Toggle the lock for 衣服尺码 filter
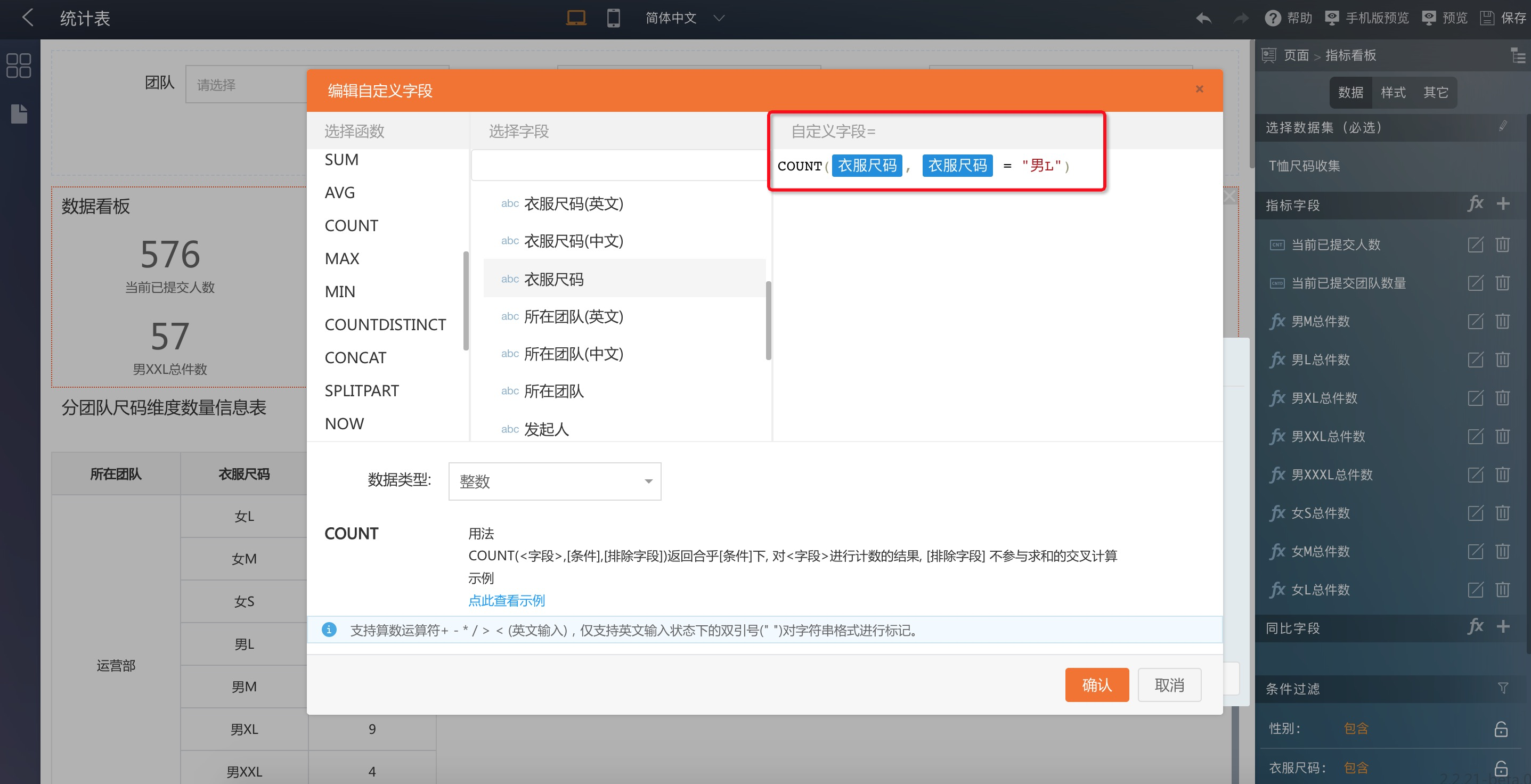 point(1501,768)
